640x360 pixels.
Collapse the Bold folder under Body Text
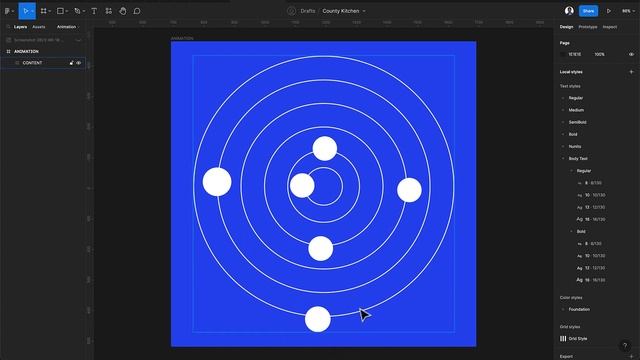pos(571,231)
